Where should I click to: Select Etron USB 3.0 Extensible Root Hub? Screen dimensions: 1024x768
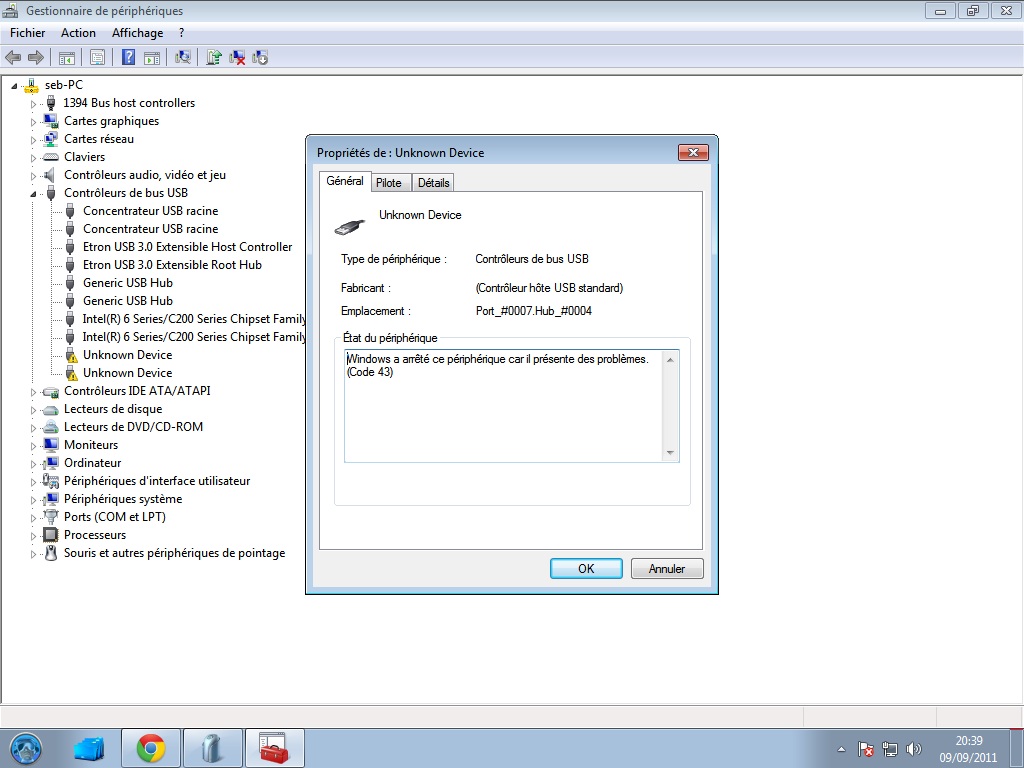(172, 265)
